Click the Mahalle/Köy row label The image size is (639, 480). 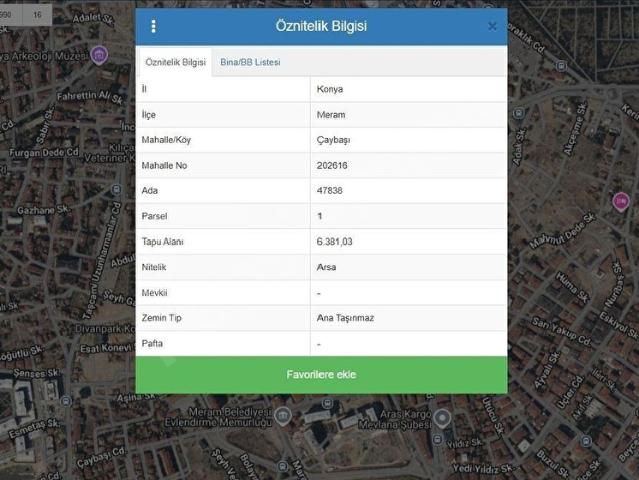(x=166, y=140)
